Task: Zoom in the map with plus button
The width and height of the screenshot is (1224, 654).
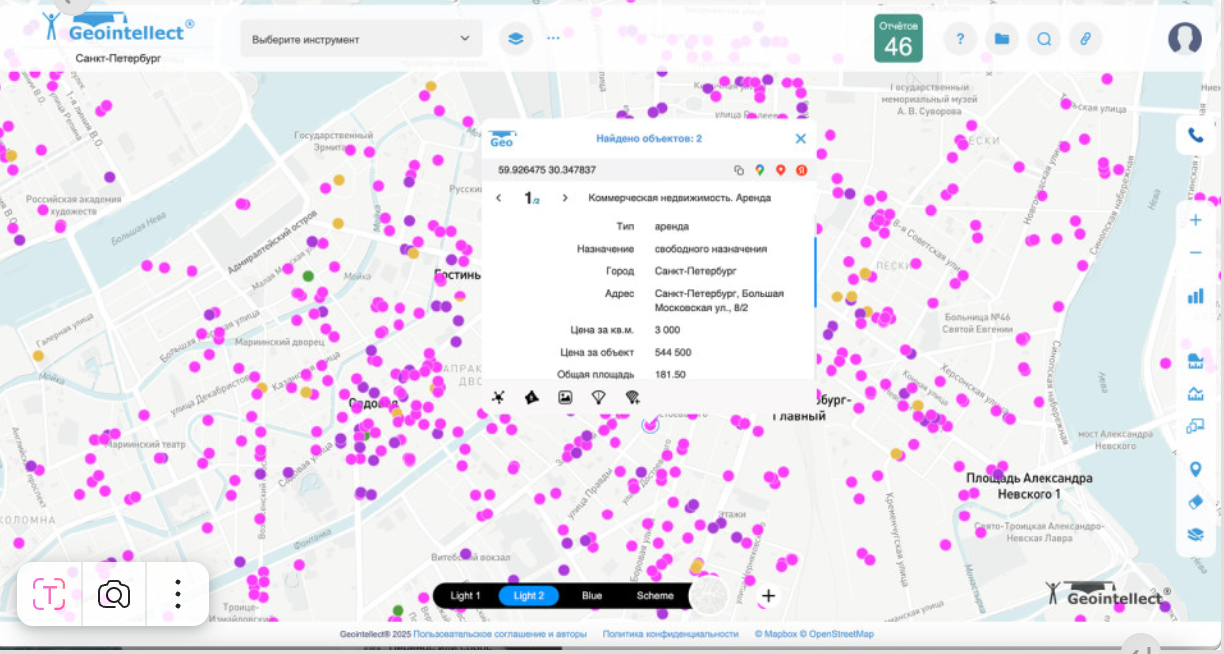Action: [x=1195, y=220]
